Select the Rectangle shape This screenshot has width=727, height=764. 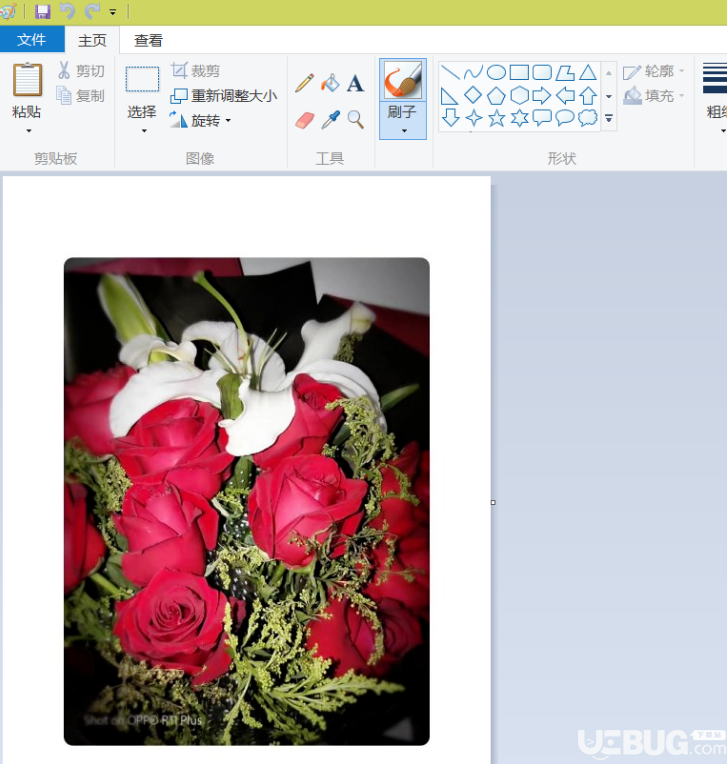point(519,73)
